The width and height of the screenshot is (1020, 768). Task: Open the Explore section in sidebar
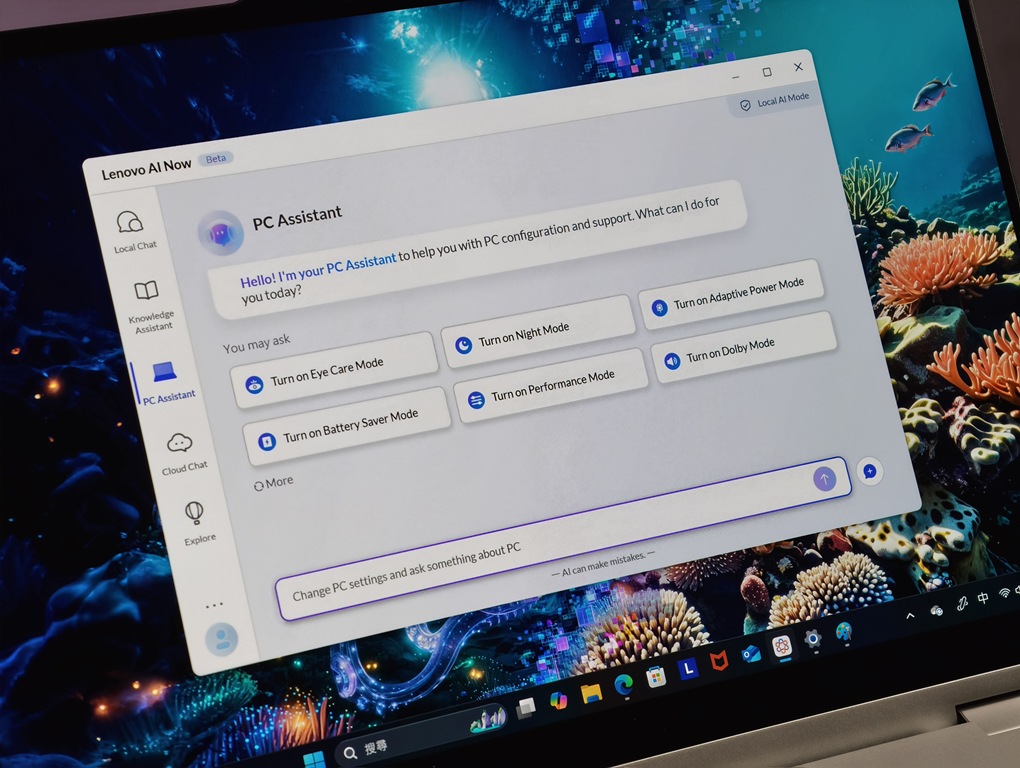[196, 521]
